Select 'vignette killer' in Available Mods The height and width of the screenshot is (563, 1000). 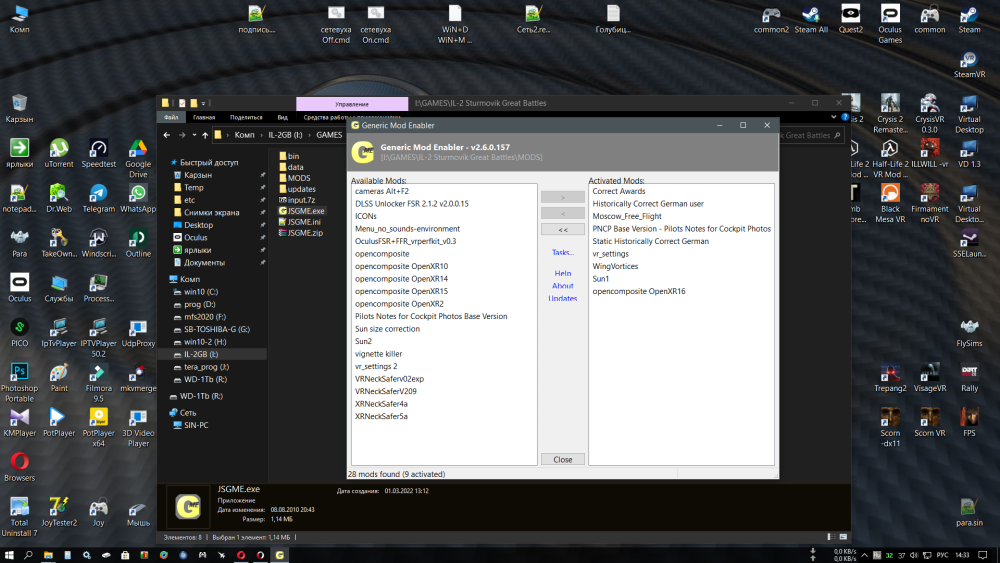tap(378, 354)
